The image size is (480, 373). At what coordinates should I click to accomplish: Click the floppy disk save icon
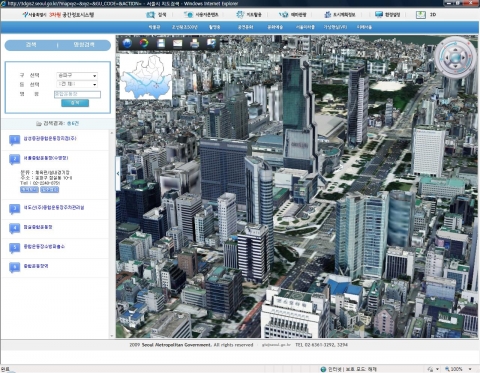(x=161, y=43)
